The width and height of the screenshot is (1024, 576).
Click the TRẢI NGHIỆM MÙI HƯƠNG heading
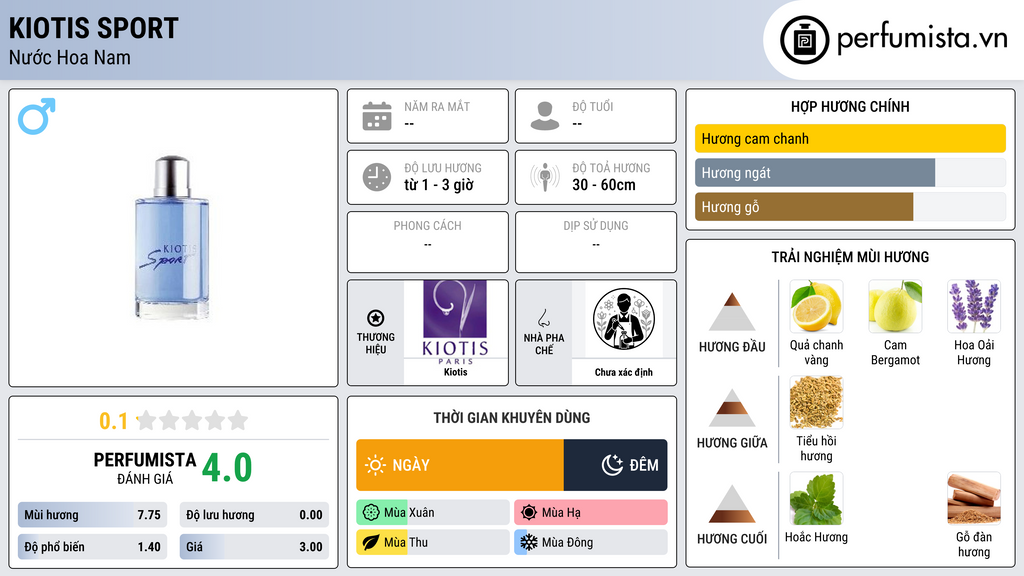pos(850,257)
